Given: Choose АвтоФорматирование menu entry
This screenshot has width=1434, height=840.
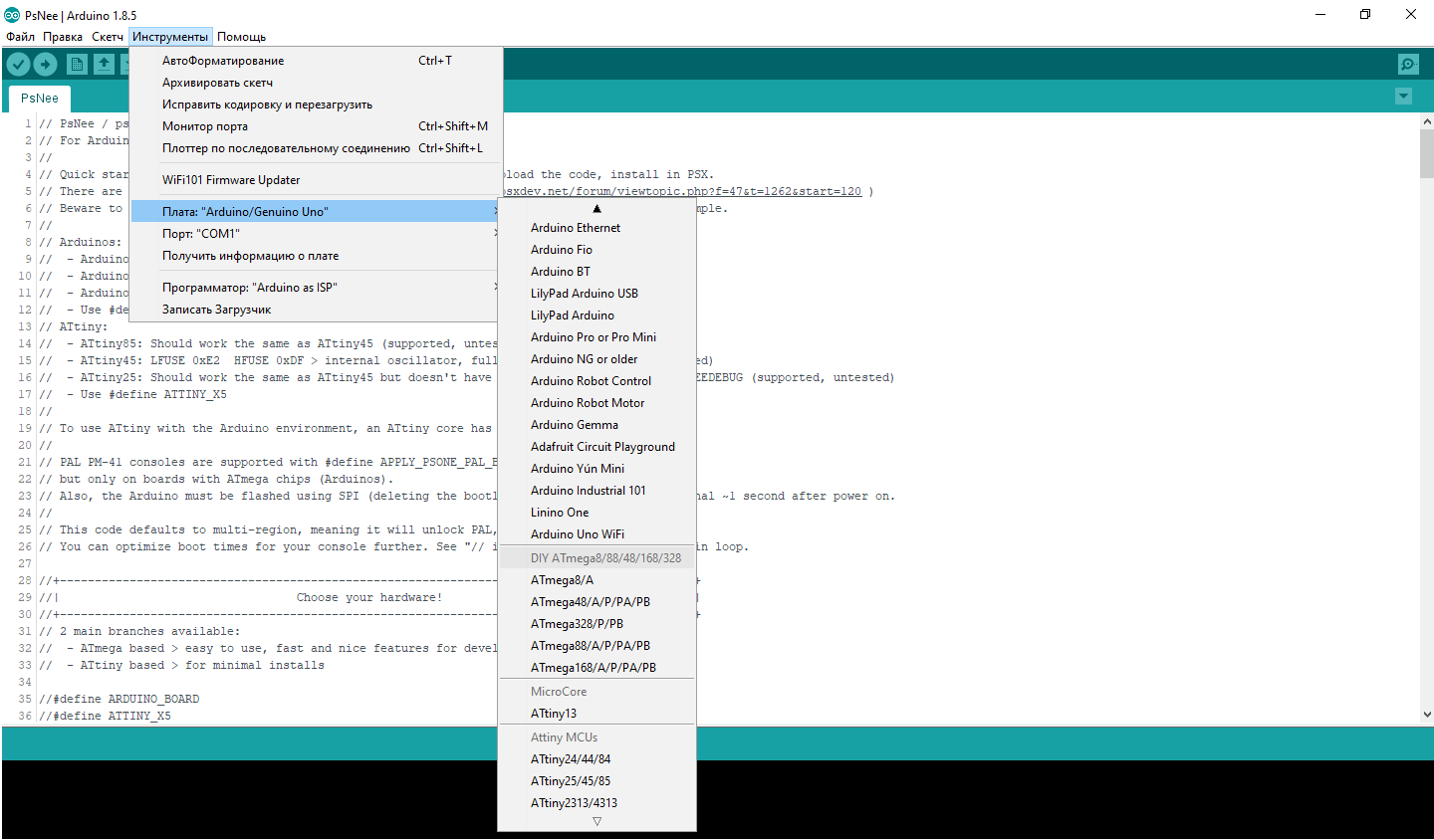Looking at the screenshot, I should click(x=317, y=61).
